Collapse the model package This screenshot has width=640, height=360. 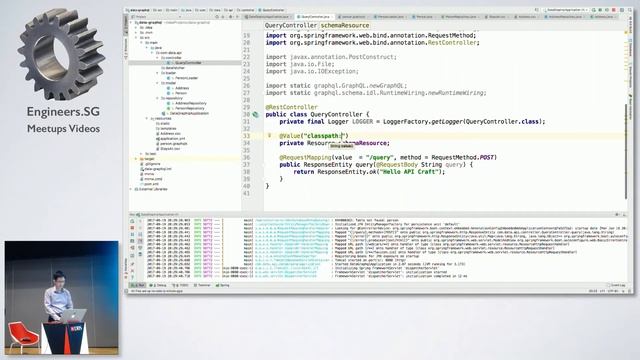pyautogui.click(x=157, y=83)
